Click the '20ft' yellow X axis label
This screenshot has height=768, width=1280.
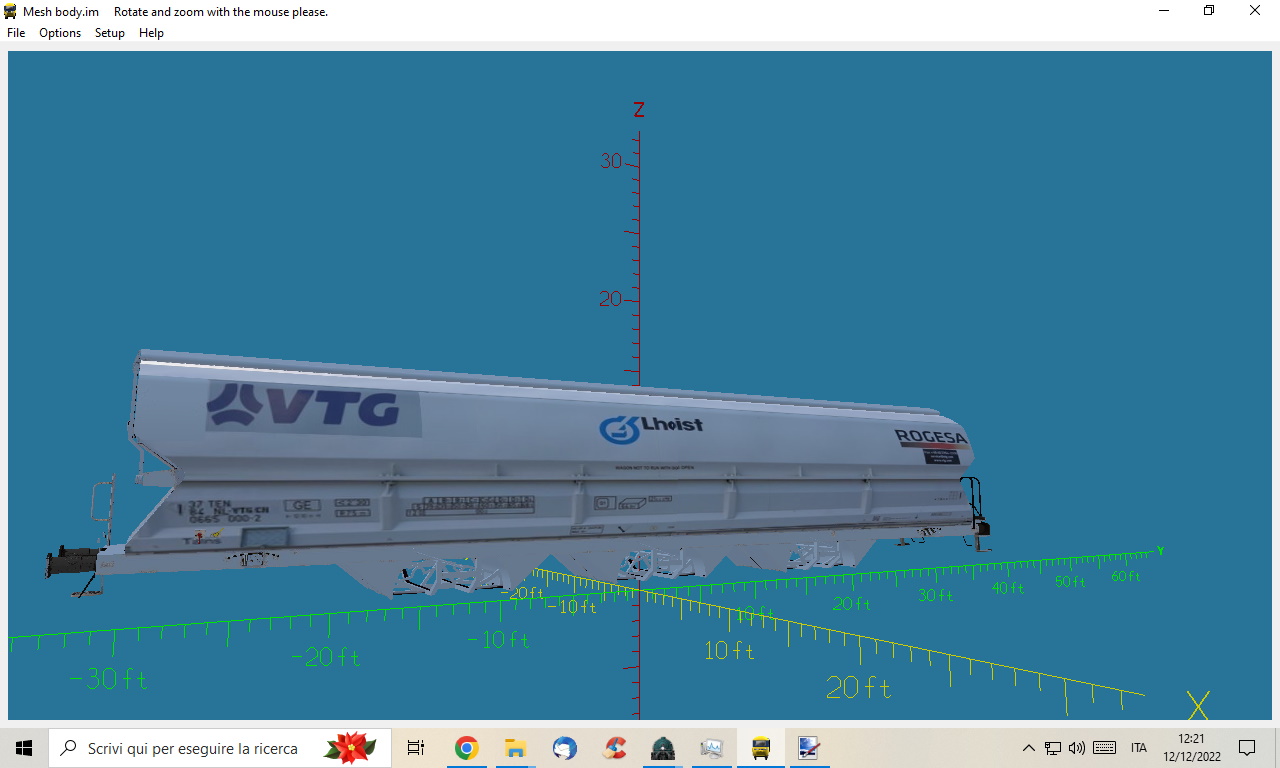coord(858,688)
